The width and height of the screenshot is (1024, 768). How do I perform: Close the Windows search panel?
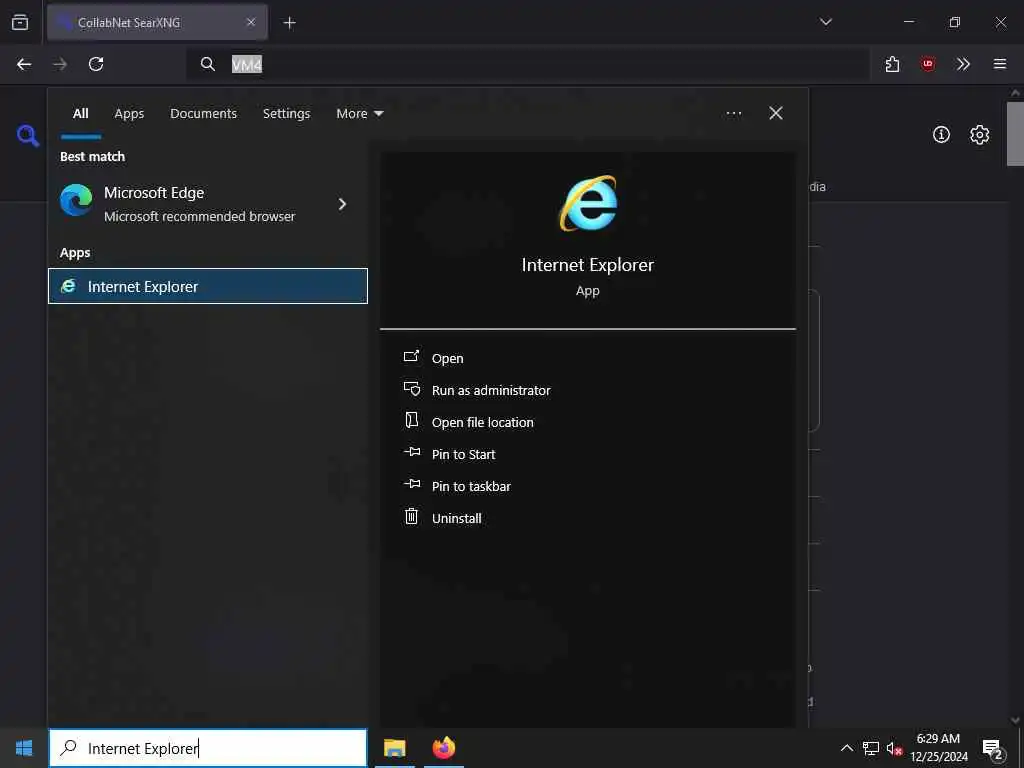click(775, 114)
